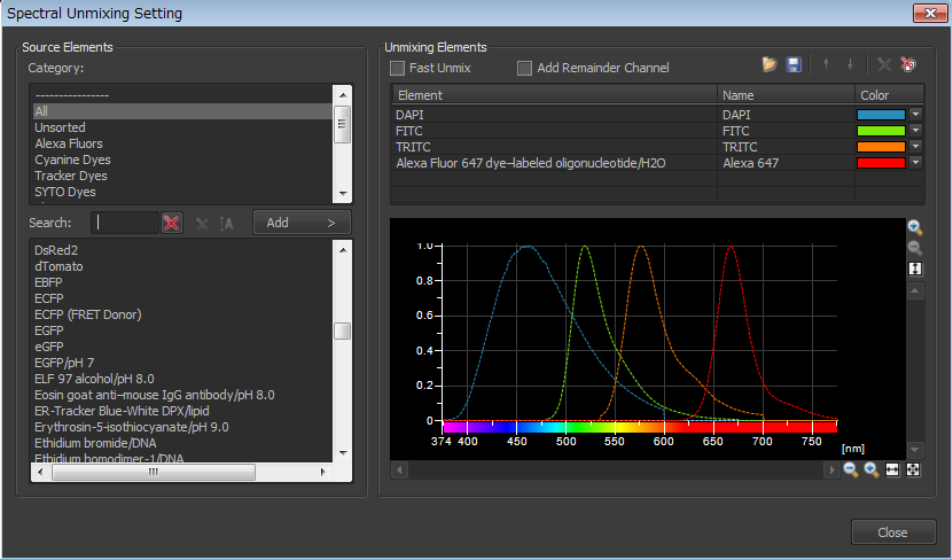Click the red Alexa 647 color swatch

click(x=881, y=163)
